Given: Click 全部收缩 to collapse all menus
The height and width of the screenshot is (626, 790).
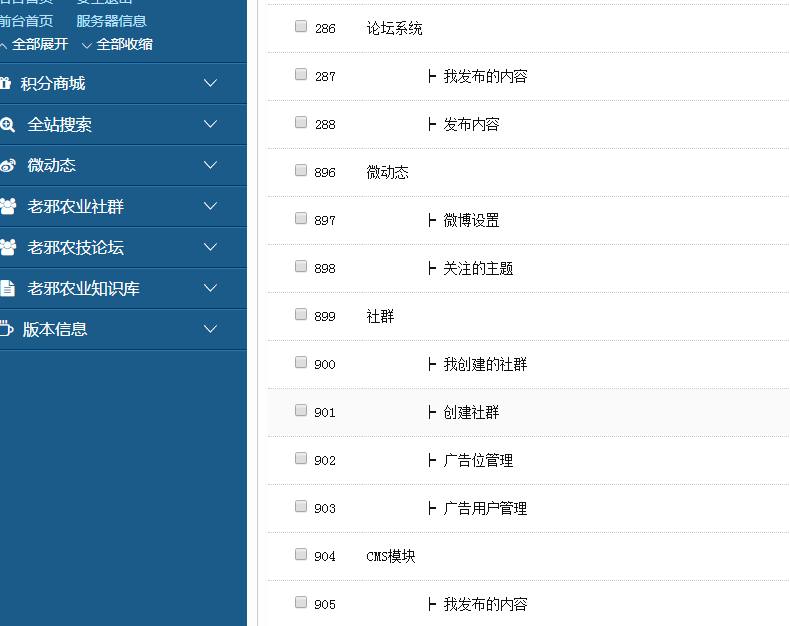Looking at the screenshot, I should pyautogui.click(x=124, y=45).
